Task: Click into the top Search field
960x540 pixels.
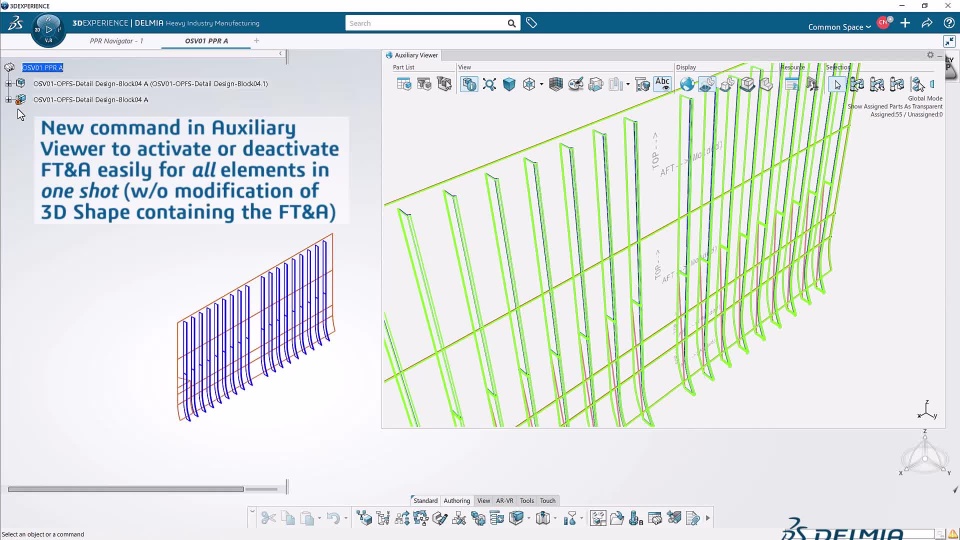Action: [426, 23]
